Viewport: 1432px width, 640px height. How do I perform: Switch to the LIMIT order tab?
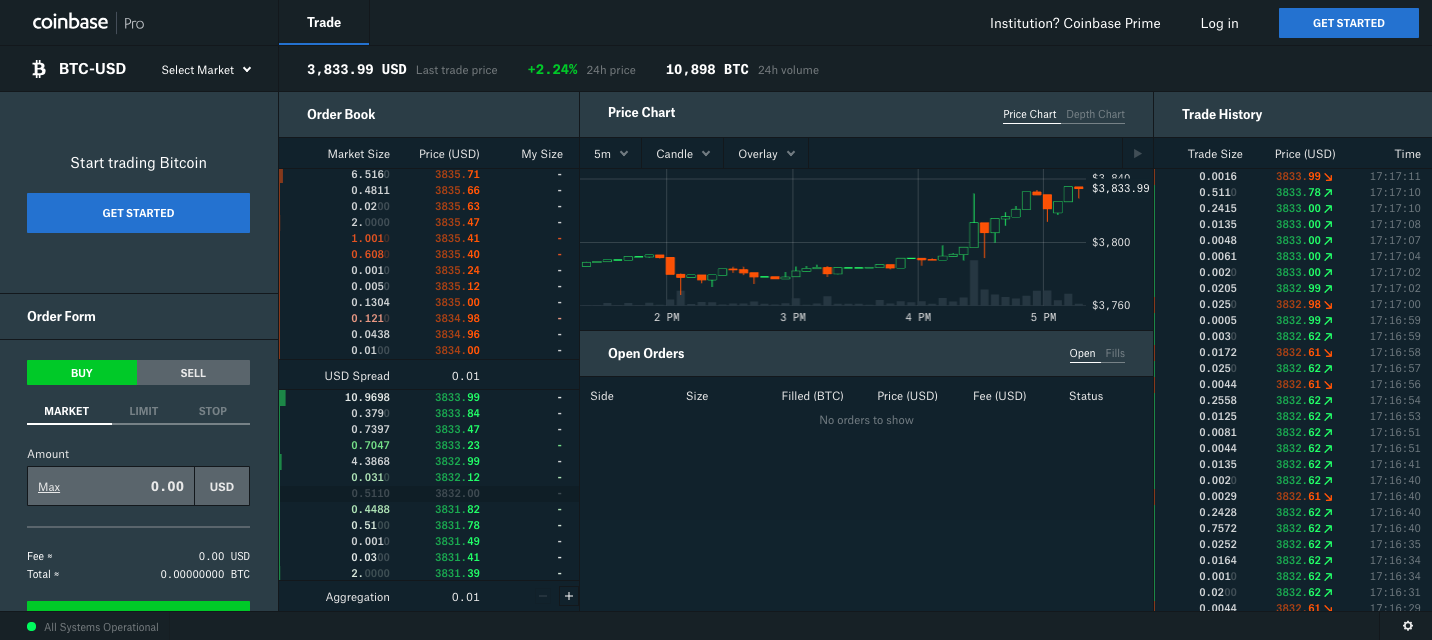[143, 410]
